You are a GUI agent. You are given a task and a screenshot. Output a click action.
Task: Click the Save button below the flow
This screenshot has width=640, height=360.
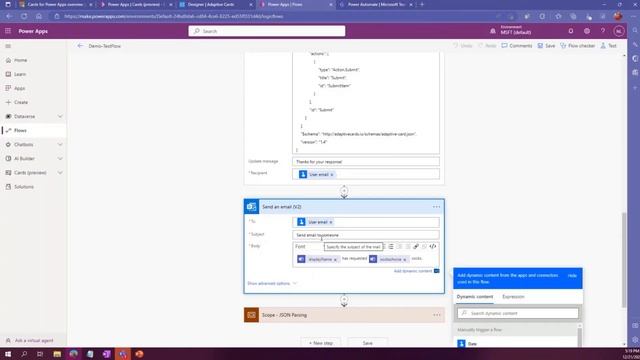pyautogui.click(x=367, y=343)
